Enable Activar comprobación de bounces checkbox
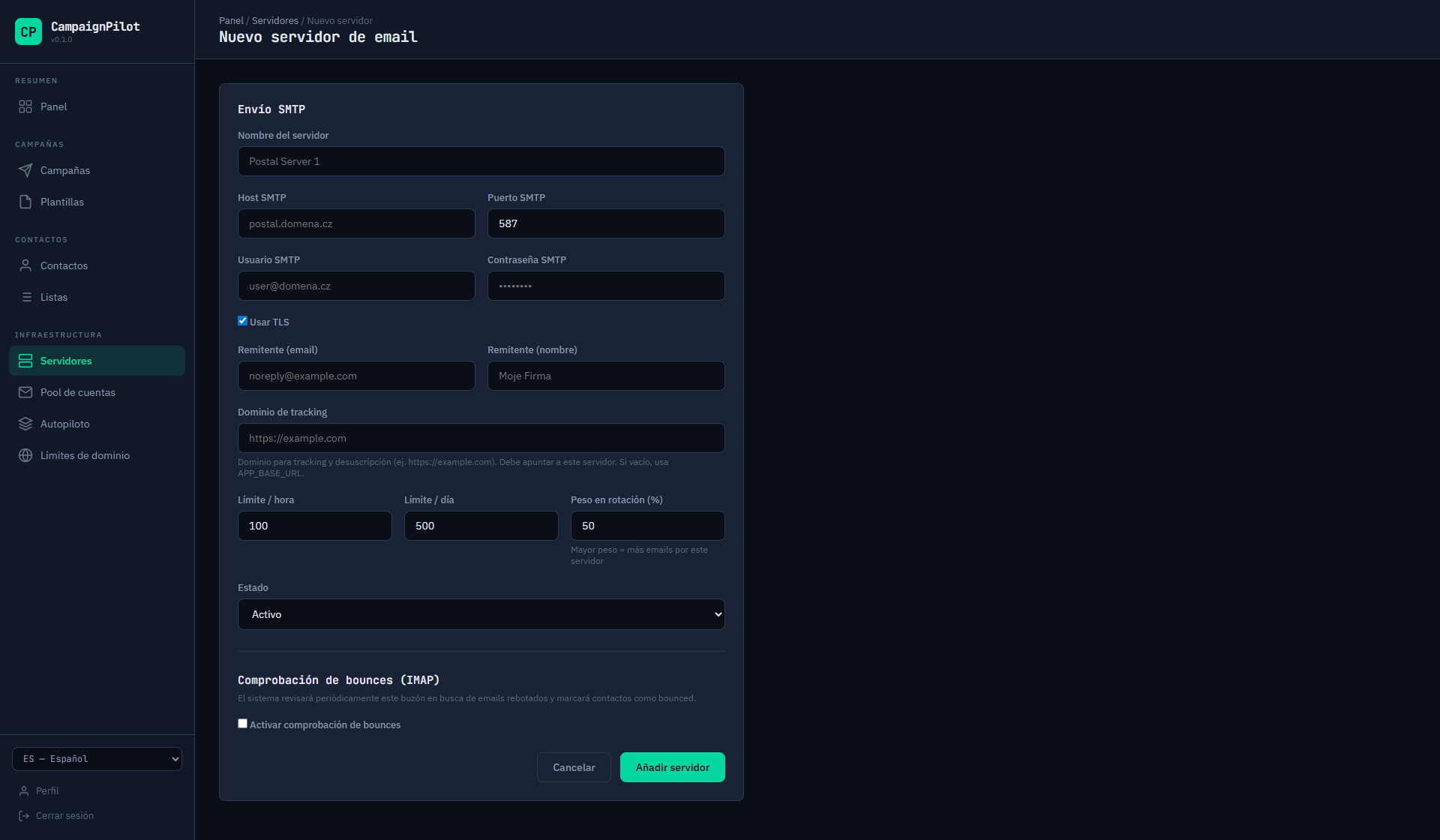Image resolution: width=1440 pixels, height=840 pixels. tap(242, 723)
